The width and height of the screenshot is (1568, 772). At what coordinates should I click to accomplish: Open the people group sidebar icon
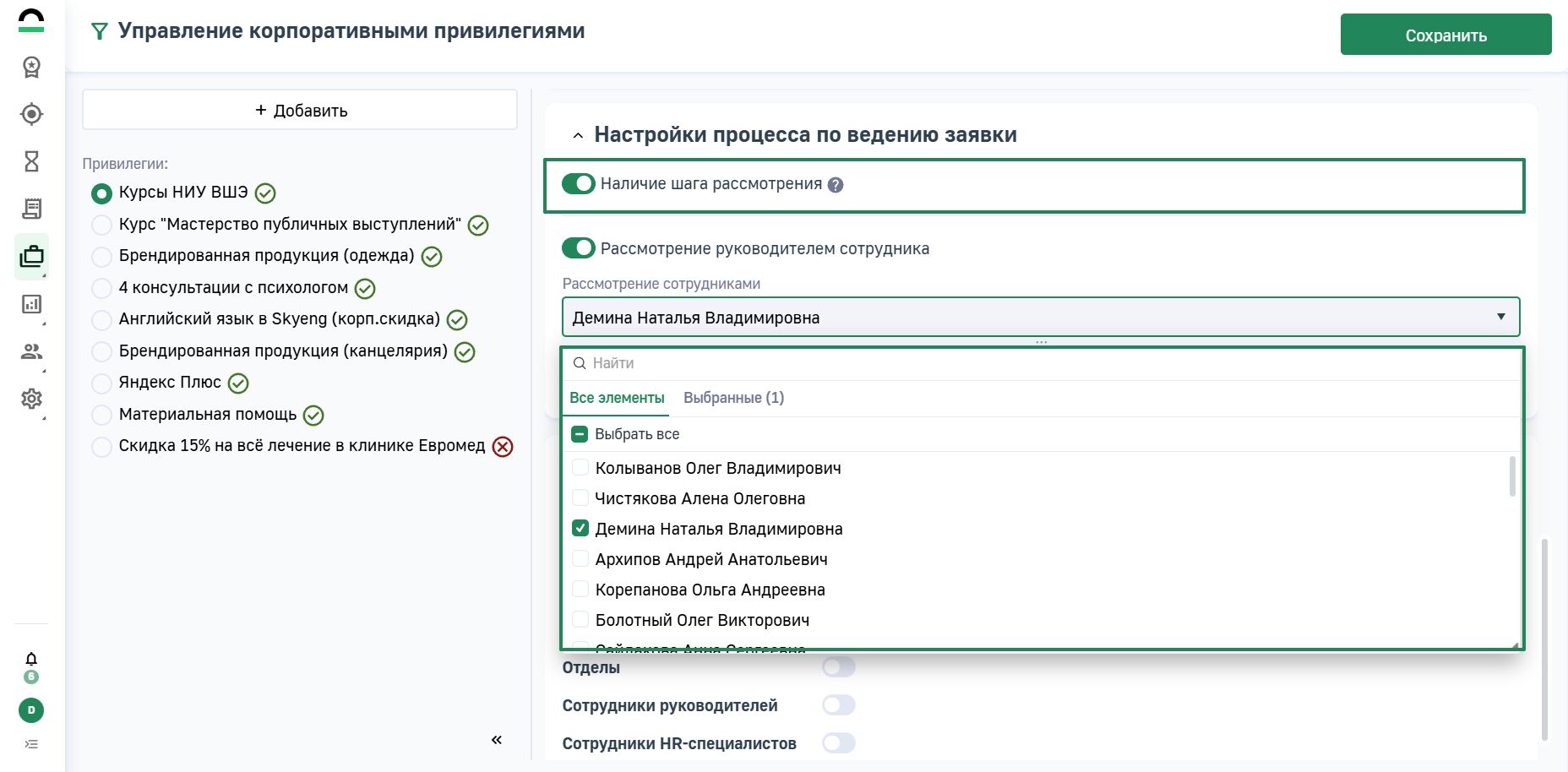[31, 351]
